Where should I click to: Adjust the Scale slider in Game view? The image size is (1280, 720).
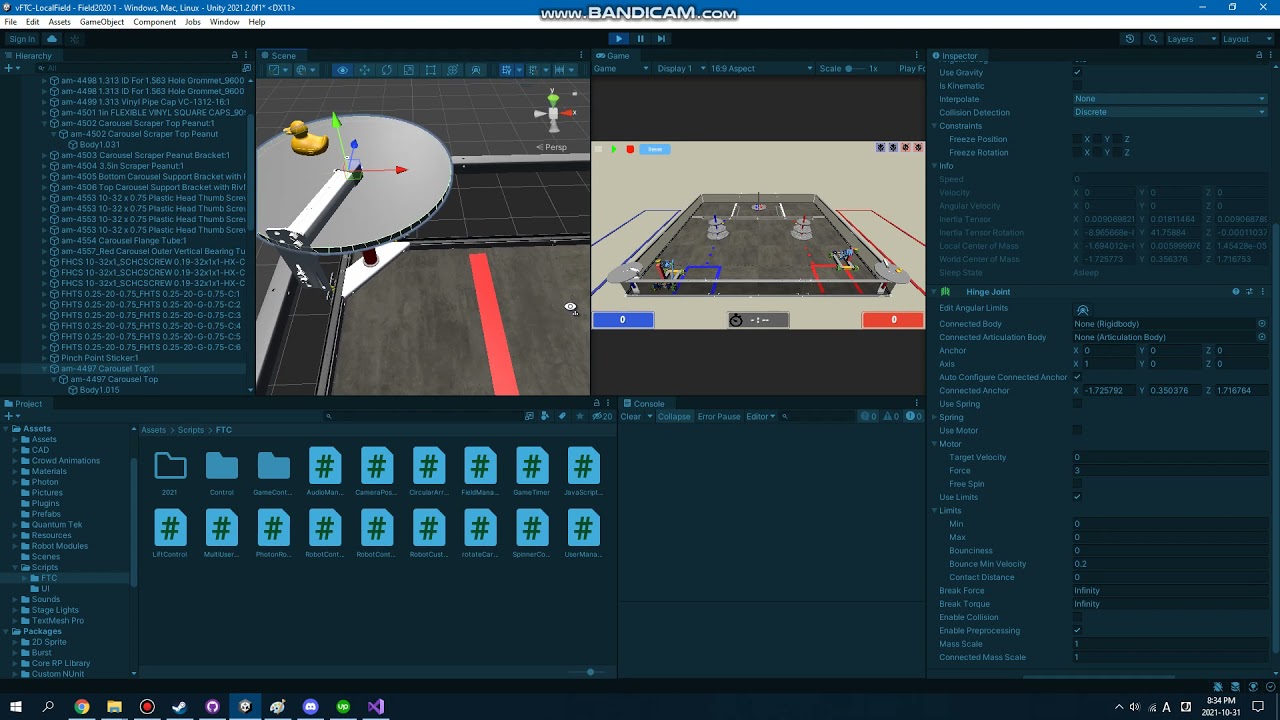pos(848,68)
